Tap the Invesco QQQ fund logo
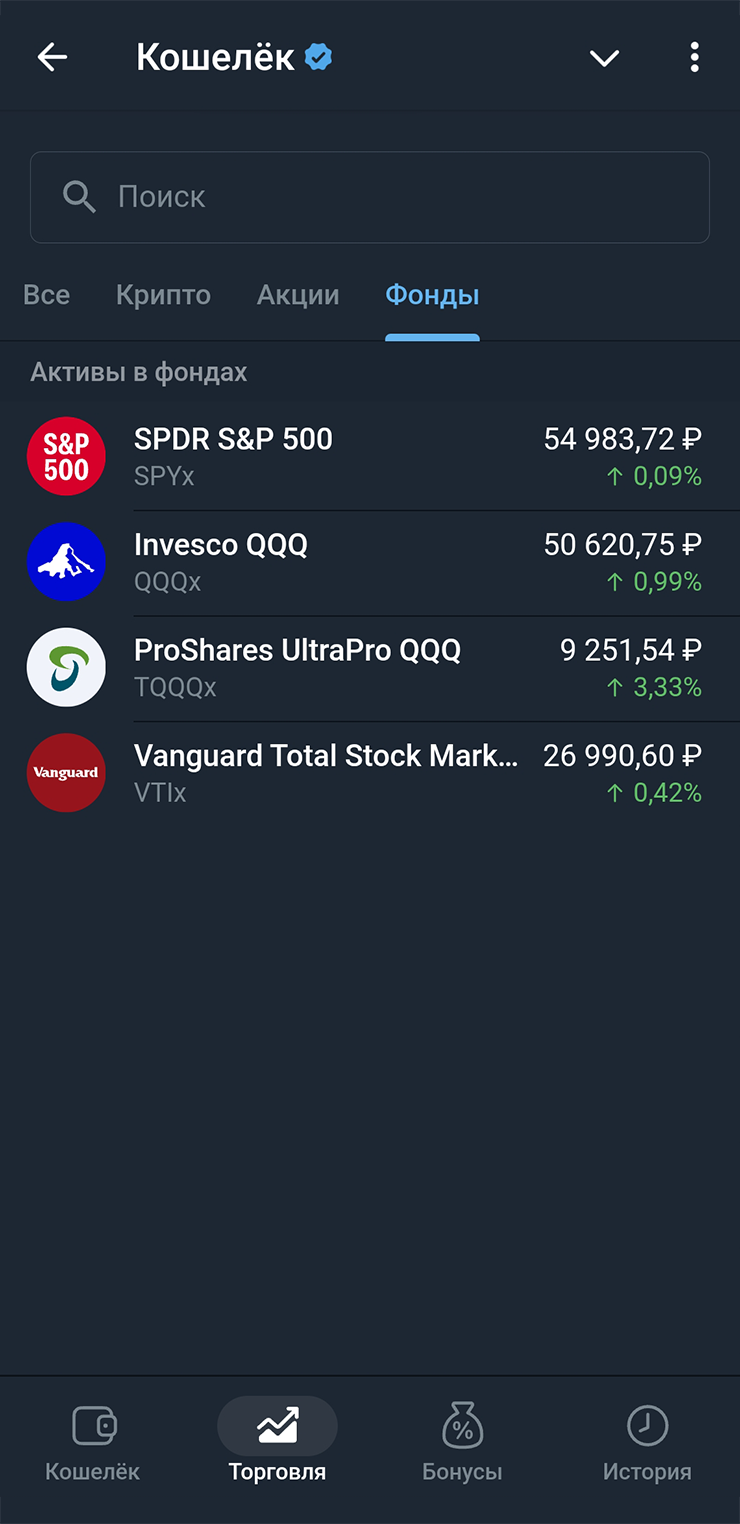This screenshot has height=1524, width=740. coord(66,562)
